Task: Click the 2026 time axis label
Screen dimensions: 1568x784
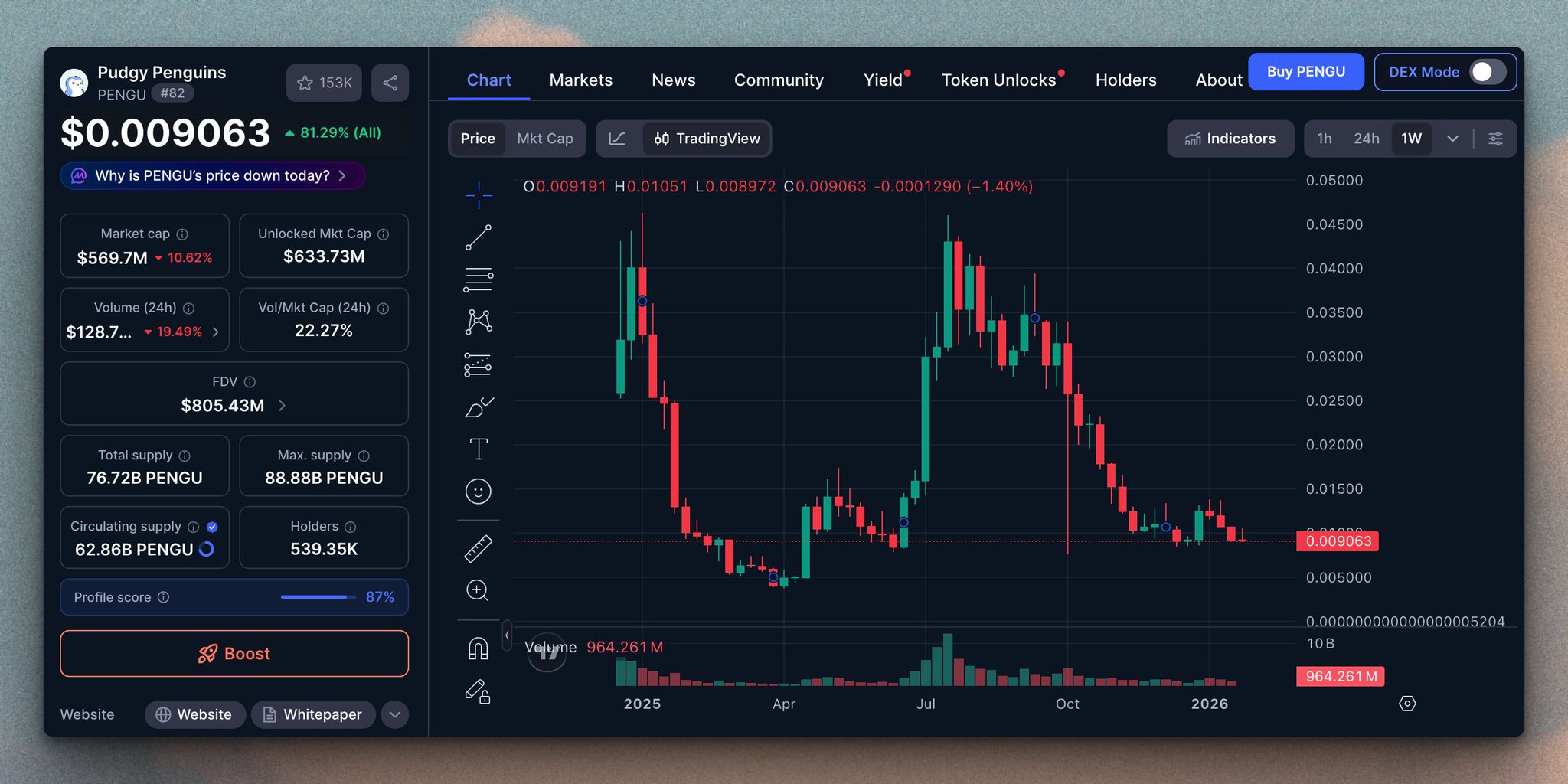Action: [x=1210, y=704]
